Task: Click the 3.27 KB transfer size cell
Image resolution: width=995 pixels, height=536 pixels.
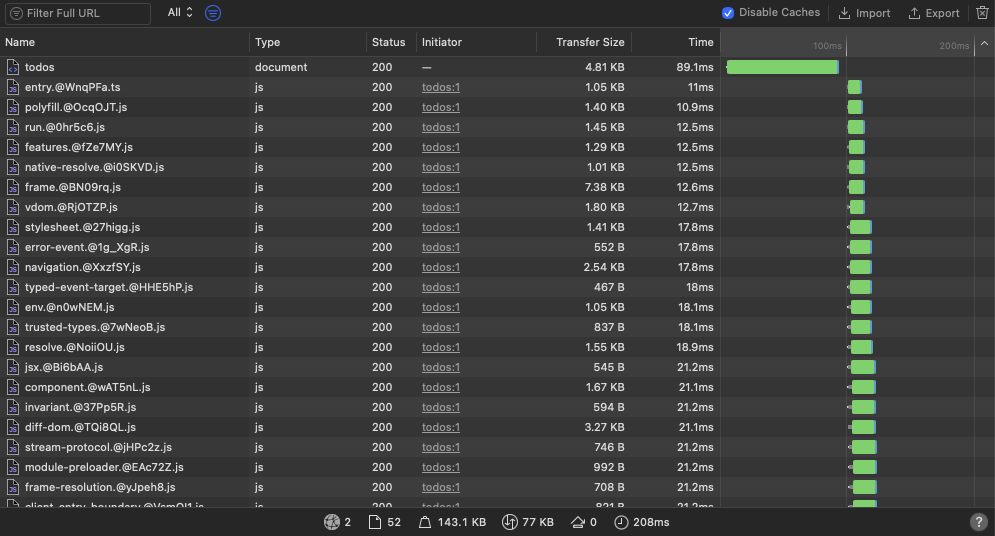Action: (604, 428)
